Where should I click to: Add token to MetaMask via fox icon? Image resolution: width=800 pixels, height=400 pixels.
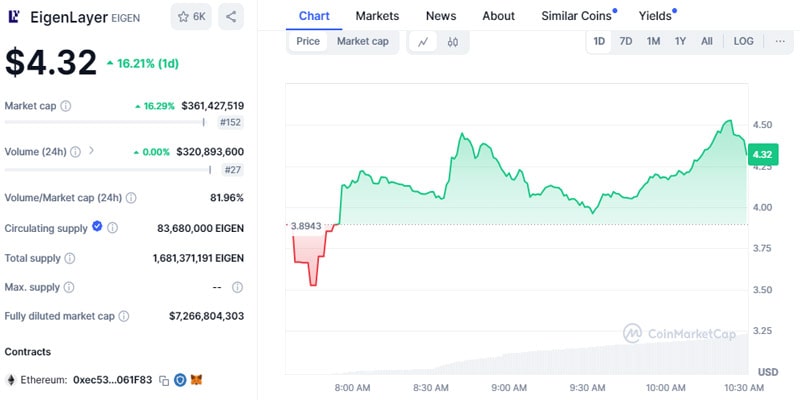pyautogui.click(x=196, y=380)
